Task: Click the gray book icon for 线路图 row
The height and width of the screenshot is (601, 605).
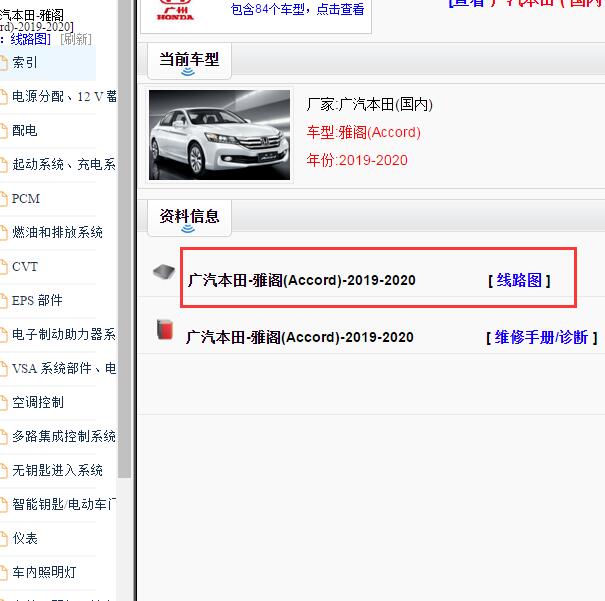Action: 164,272
